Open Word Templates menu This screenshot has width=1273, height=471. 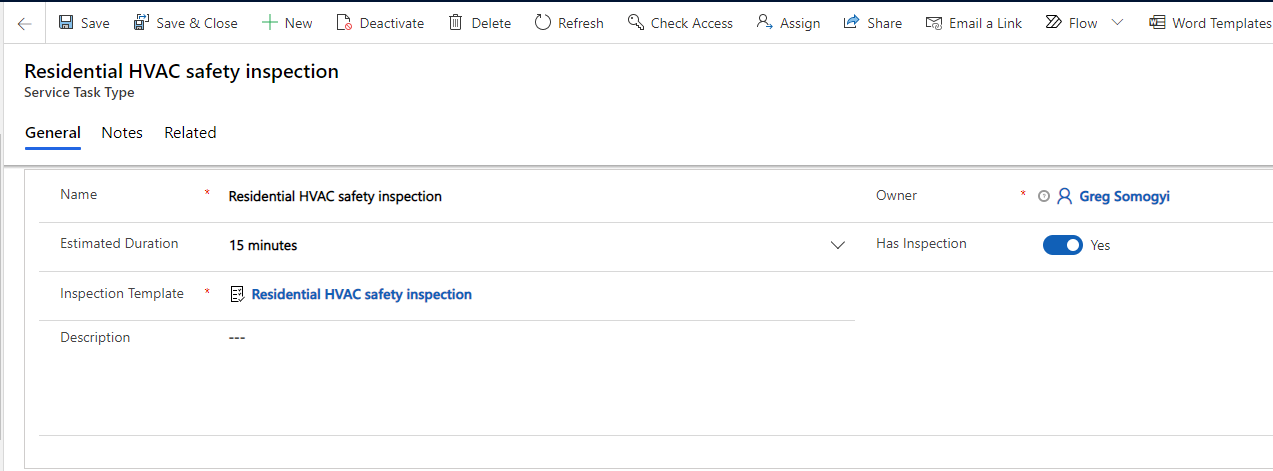(1211, 23)
